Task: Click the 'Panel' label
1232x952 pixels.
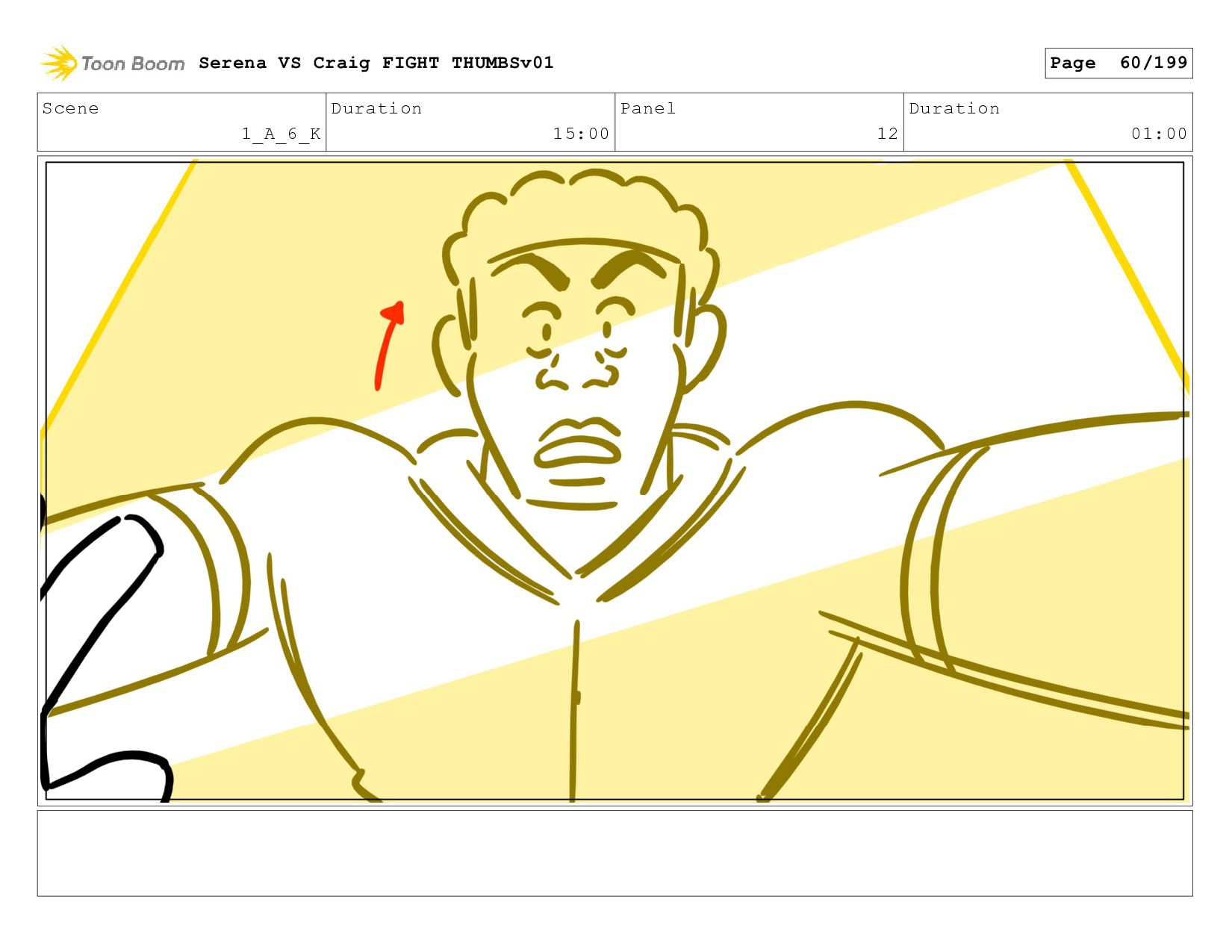Action: tap(648, 108)
